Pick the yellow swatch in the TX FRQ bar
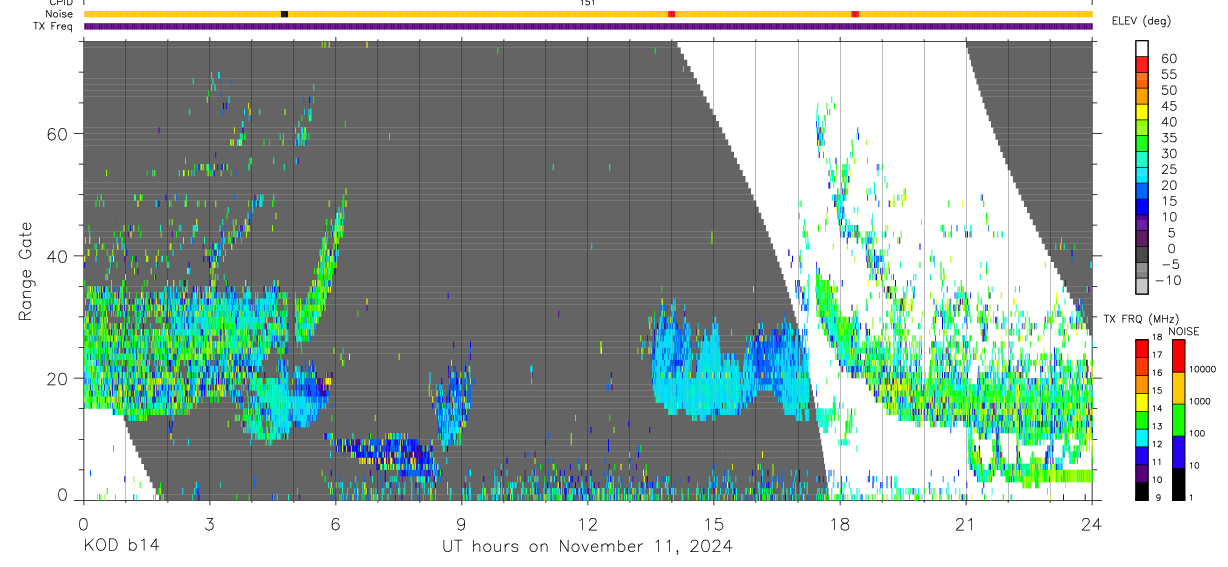 1142,401
